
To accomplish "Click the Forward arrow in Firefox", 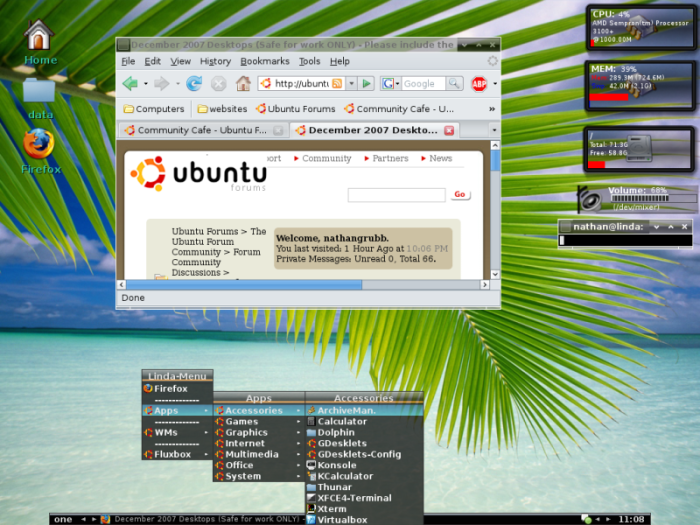I will [x=162, y=83].
